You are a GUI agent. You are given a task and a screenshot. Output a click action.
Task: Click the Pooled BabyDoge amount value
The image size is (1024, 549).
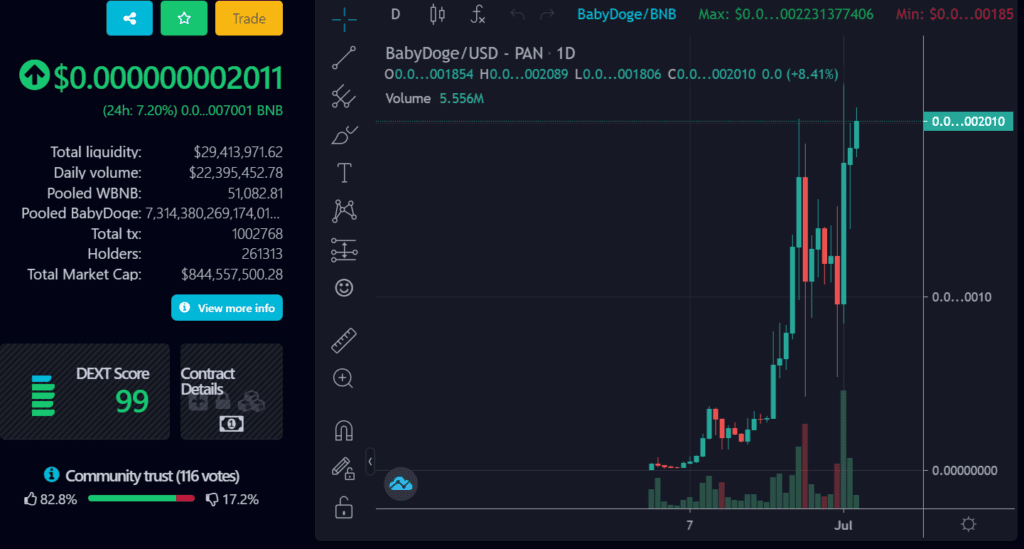(212, 213)
